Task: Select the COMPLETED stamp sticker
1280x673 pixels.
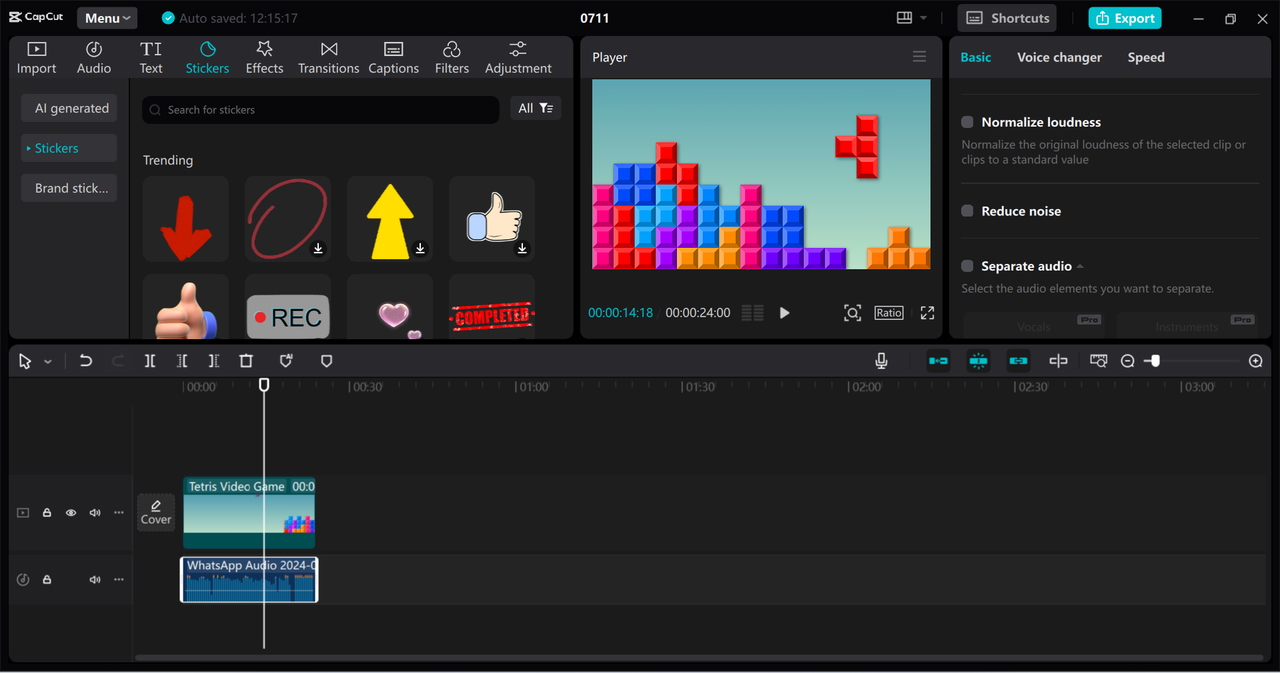Action: click(492, 307)
